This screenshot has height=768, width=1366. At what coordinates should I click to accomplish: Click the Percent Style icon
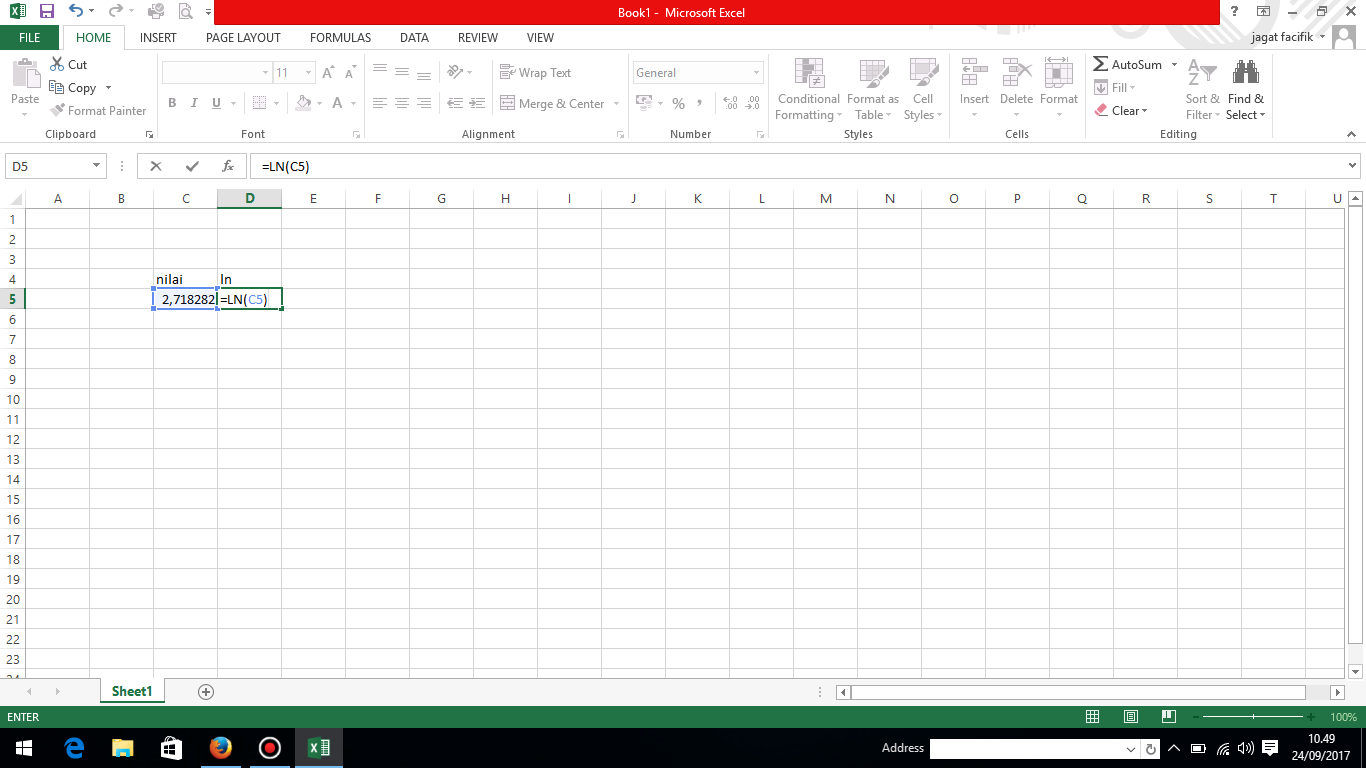click(x=679, y=103)
